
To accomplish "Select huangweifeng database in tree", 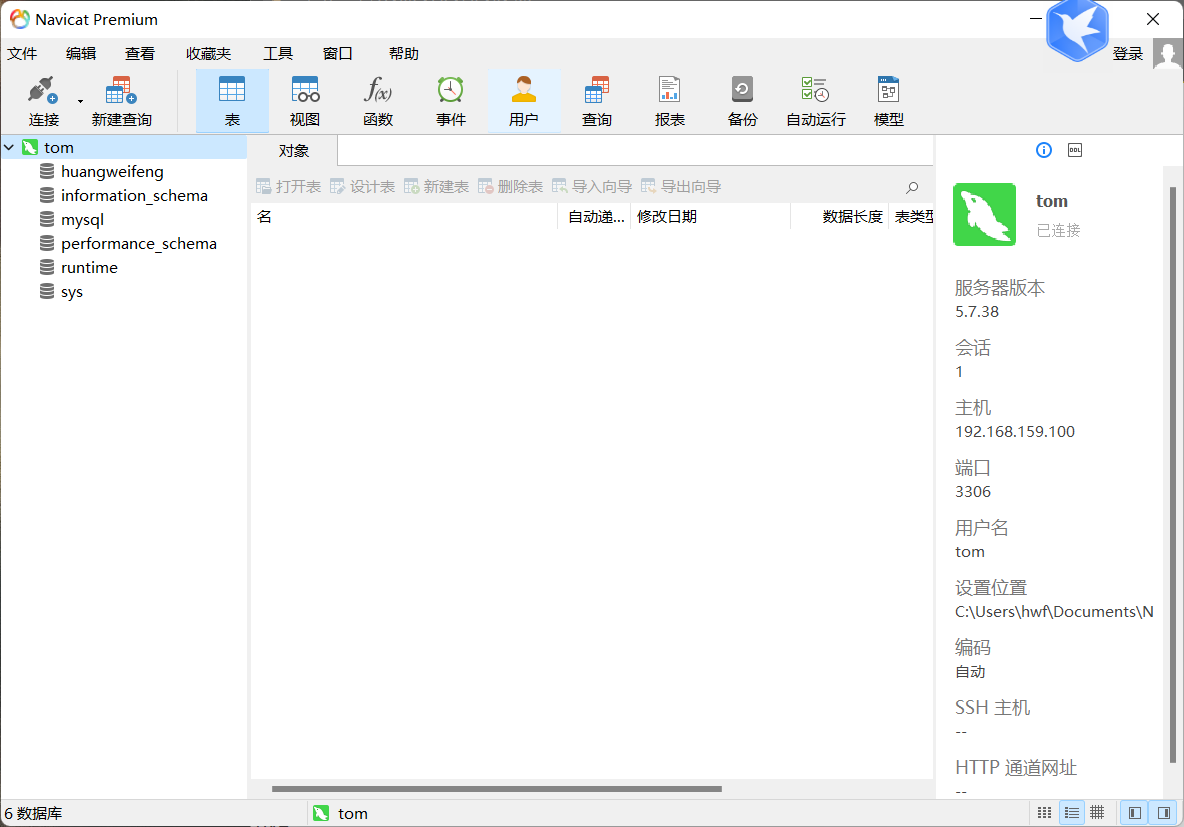I will click(x=112, y=171).
